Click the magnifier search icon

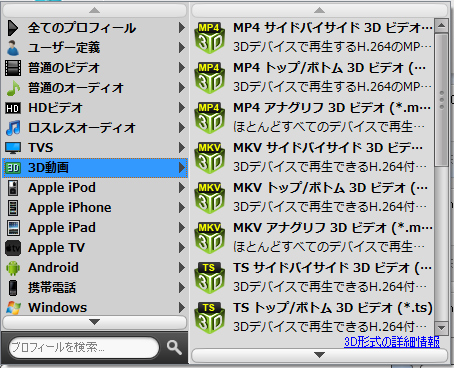point(174,348)
